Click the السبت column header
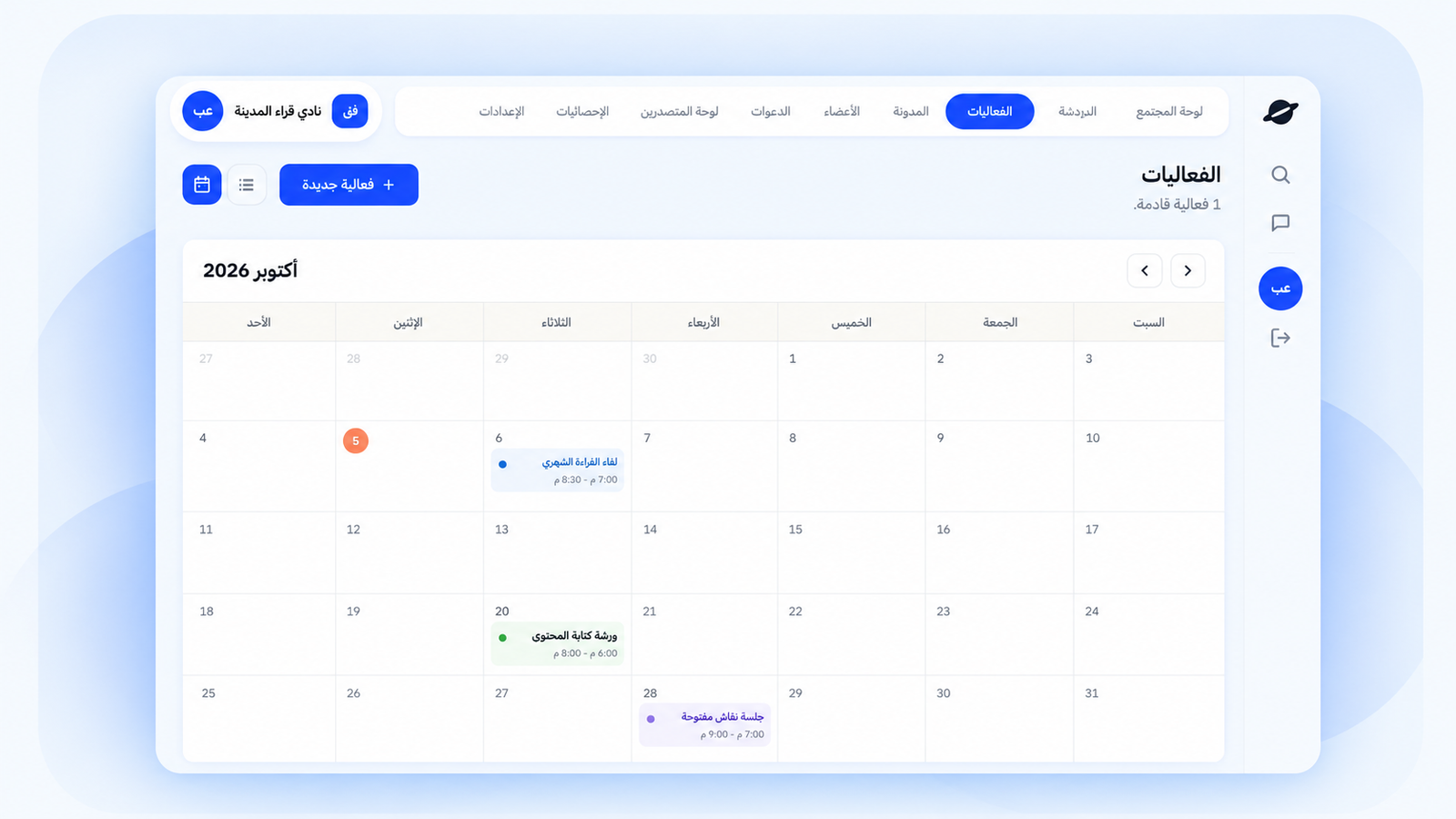 [x=1148, y=322]
